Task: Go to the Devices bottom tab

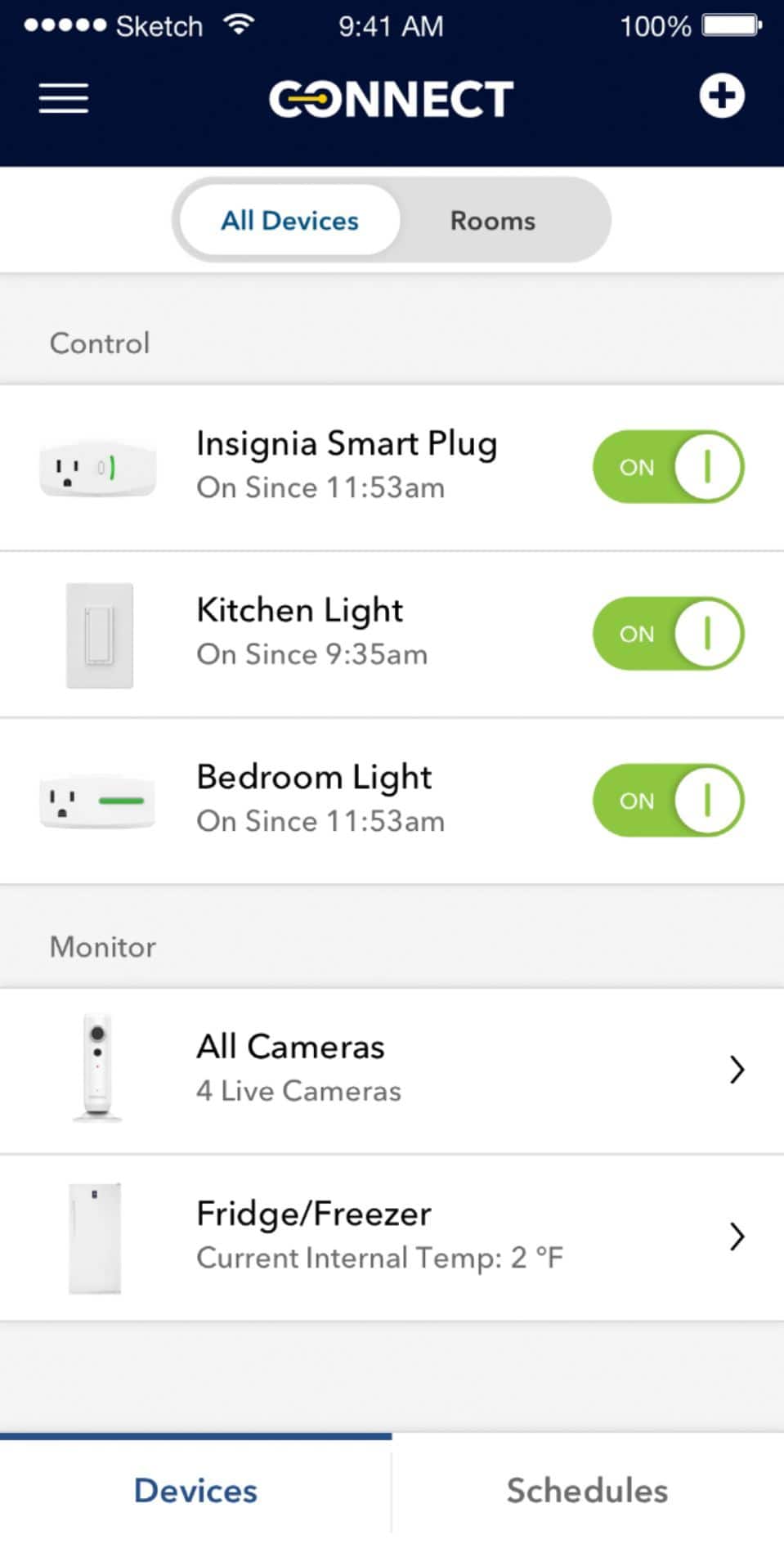Action: (195, 1491)
